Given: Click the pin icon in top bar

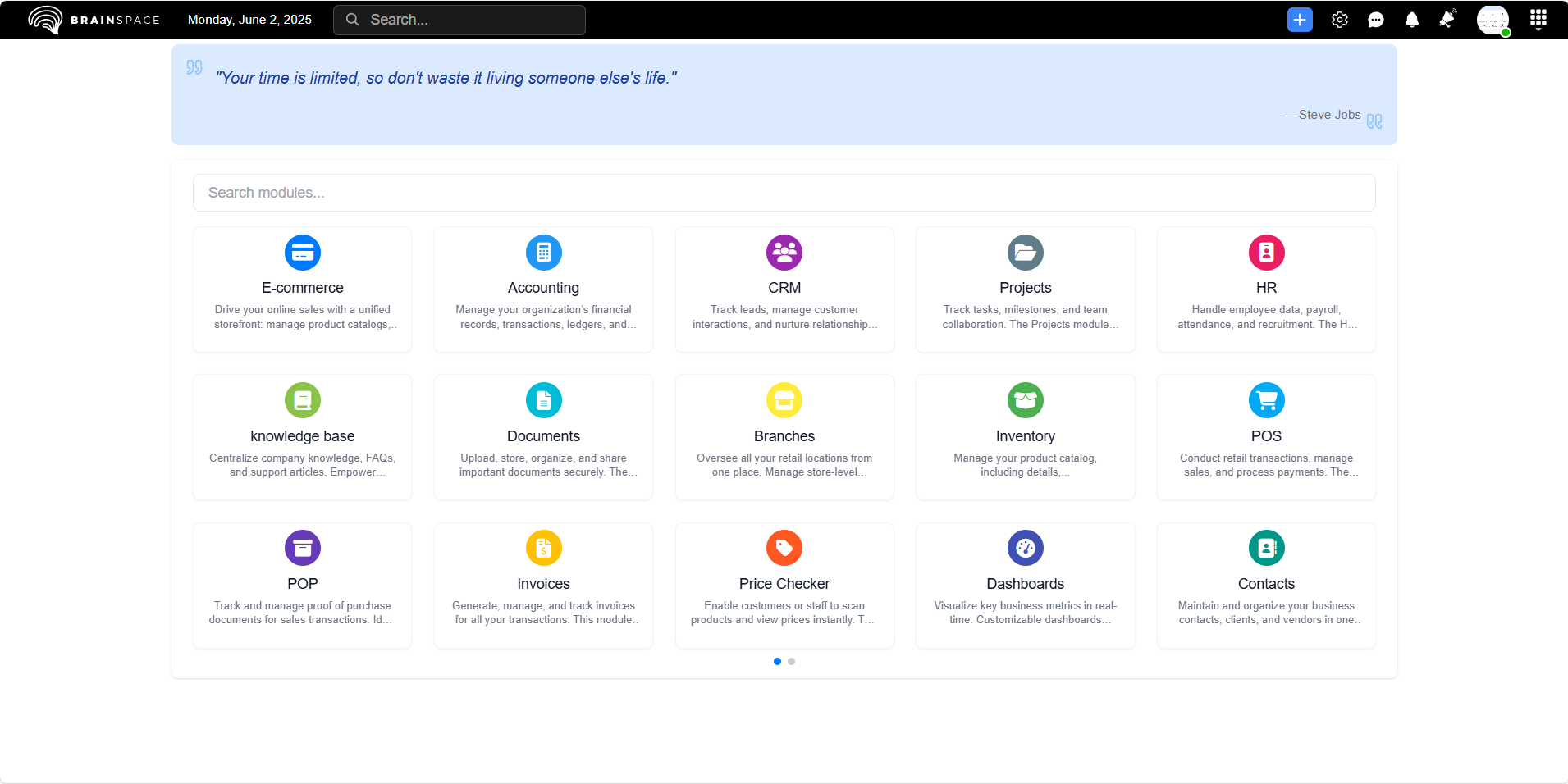Looking at the screenshot, I should (1447, 19).
